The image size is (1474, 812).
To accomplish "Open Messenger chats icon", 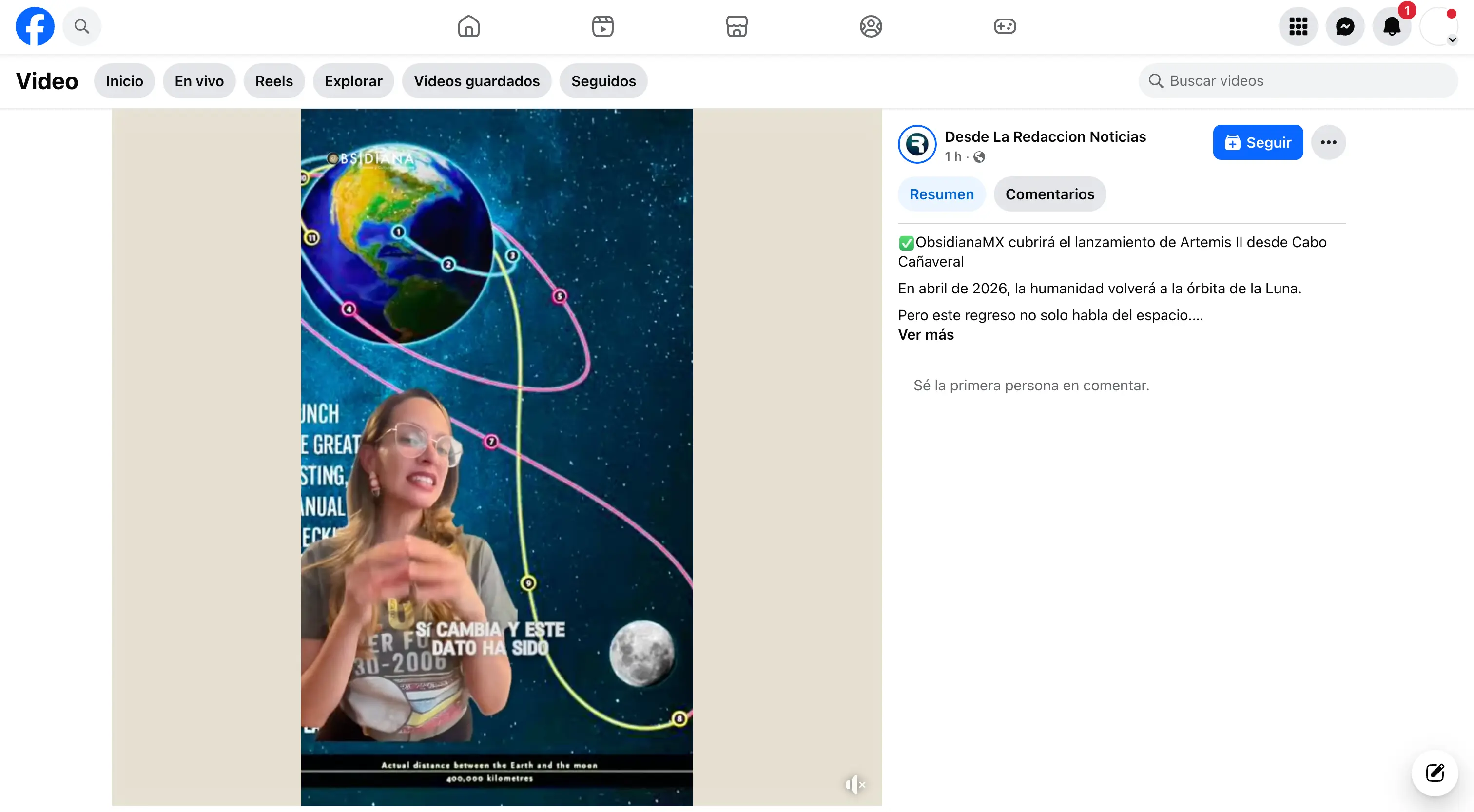I will click(x=1345, y=26).
